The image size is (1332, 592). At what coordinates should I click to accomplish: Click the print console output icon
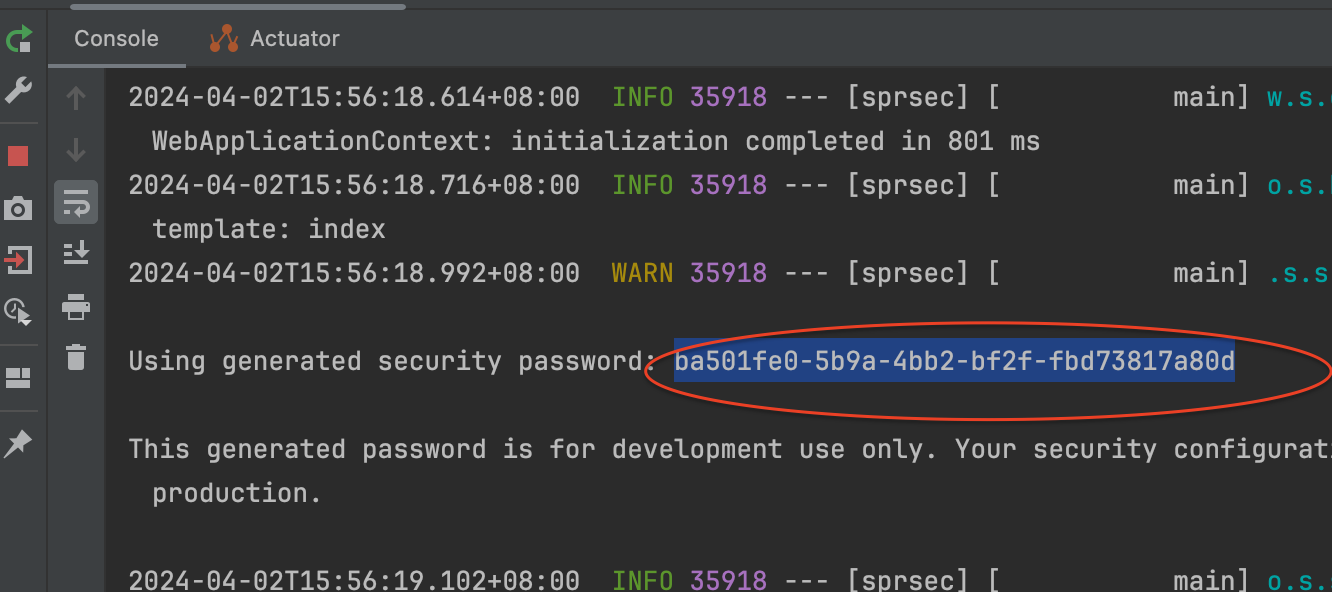(x=76, y=306)
